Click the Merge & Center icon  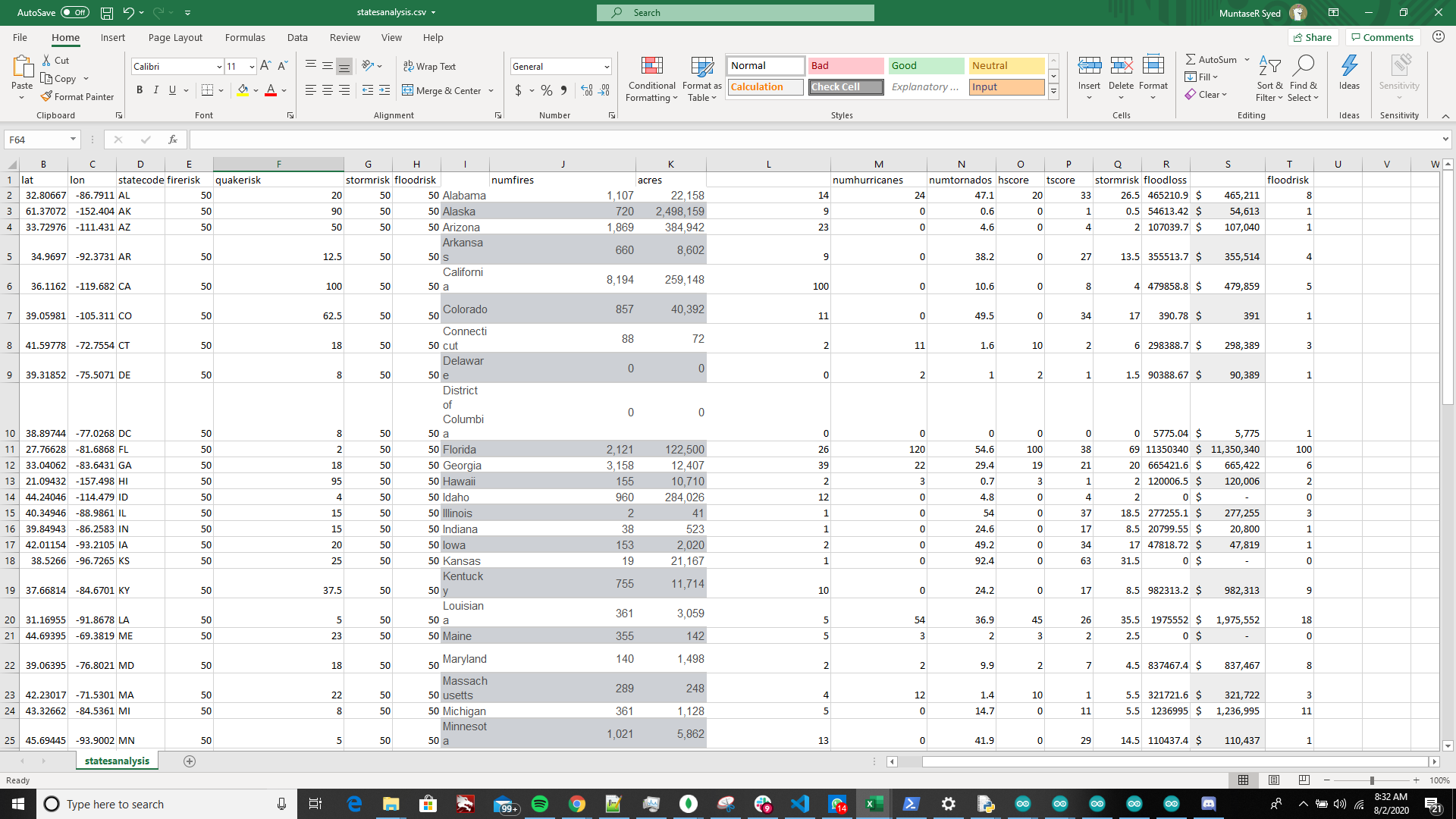(x=408, y=90)
